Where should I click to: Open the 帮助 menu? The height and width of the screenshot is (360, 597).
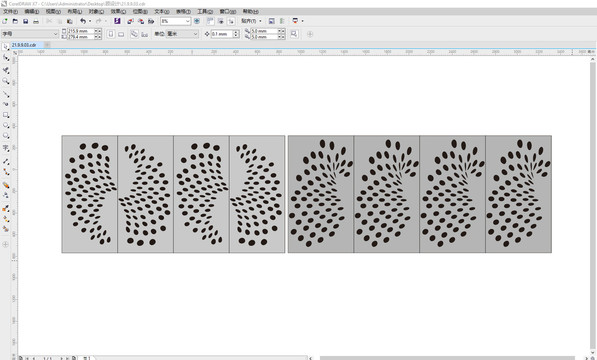point(251,11)
